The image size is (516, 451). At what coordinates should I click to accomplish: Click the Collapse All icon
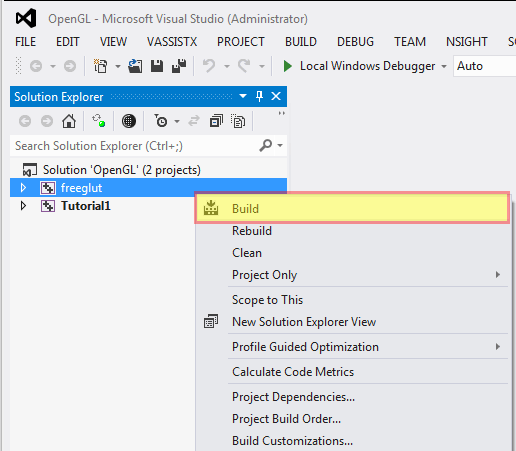[x=216, y=121]
